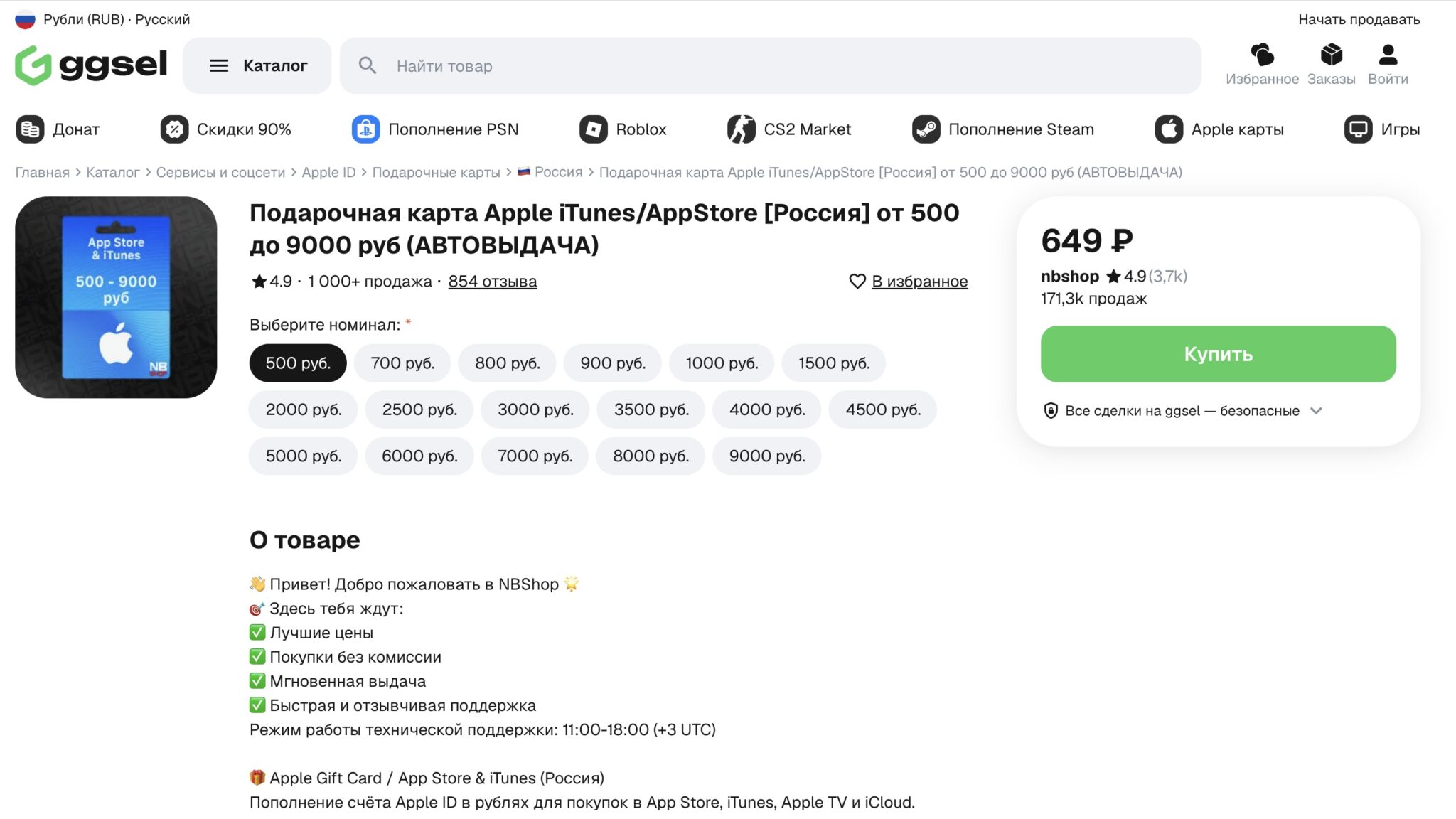Go to Донат category
Image resolution: width=1456 pixels, height=819 pixels.
(x=58, y=129)
